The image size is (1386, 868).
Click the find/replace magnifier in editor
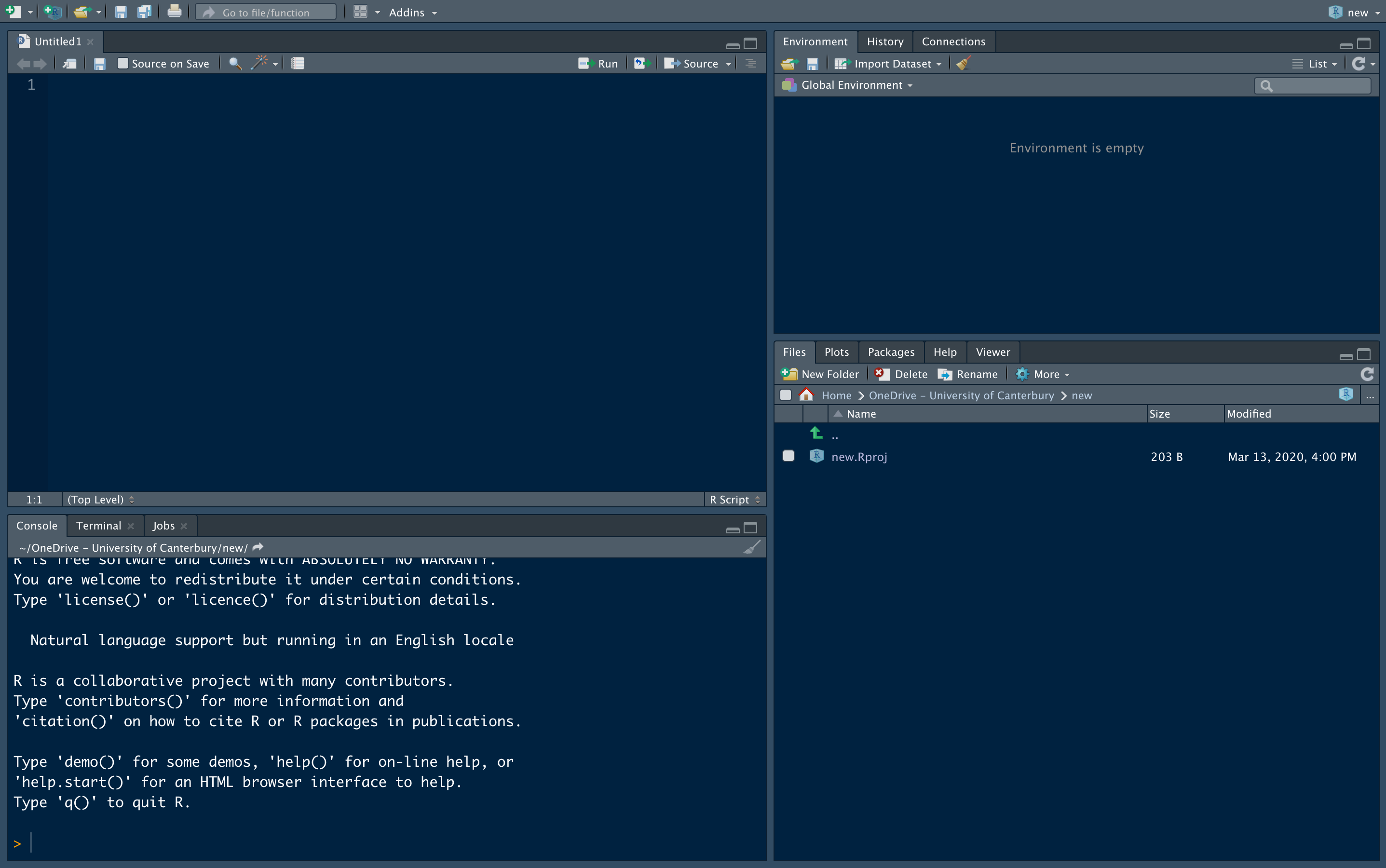tap(235, 63)
